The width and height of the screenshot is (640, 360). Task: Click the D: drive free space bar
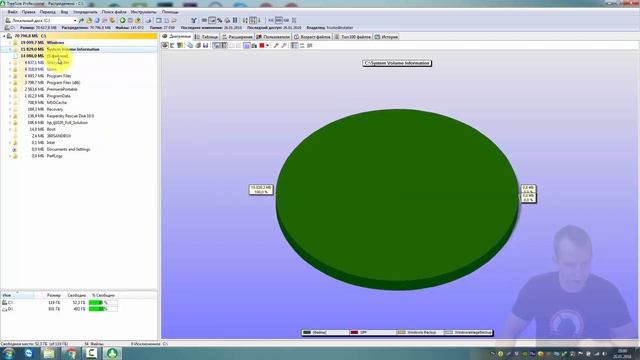pos(103,309)
